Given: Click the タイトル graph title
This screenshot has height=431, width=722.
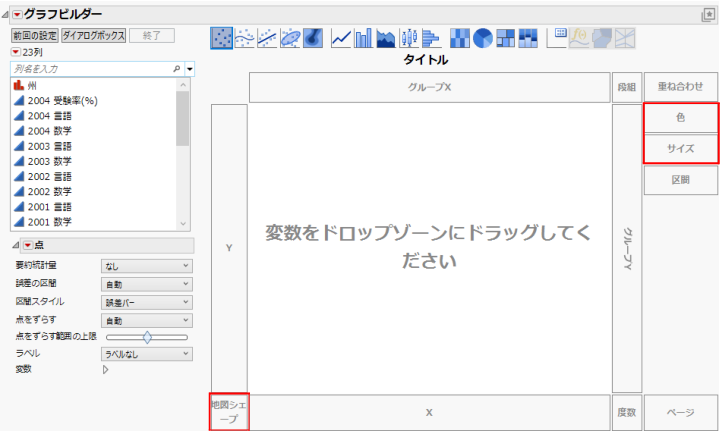Looking at the screenshot, I should click(x=426, y=60).
